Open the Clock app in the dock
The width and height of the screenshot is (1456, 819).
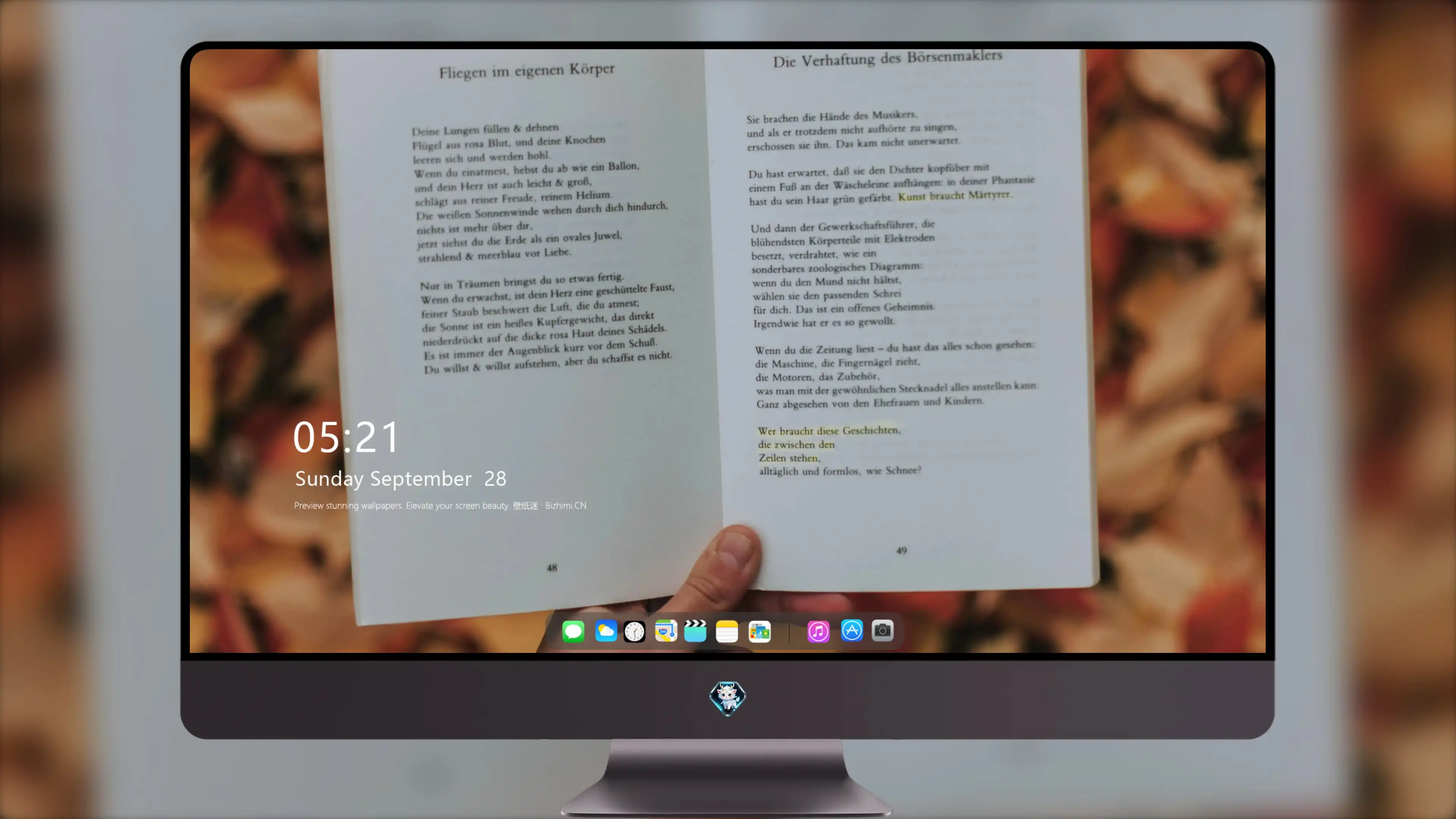pyautogui.click(x=634, y=631)
